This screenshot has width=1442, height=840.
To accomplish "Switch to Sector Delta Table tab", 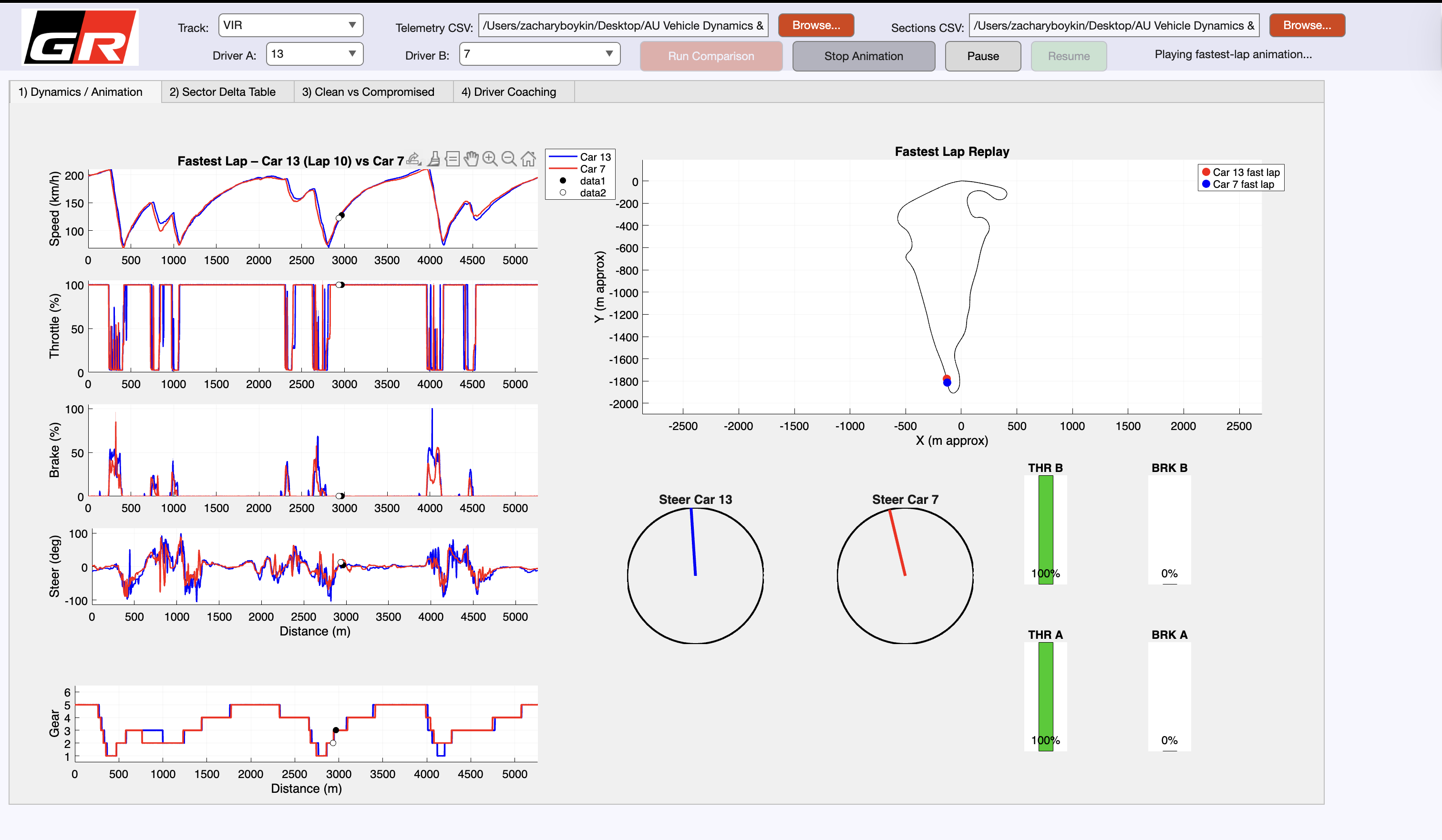I will click(x=222, y=92).
